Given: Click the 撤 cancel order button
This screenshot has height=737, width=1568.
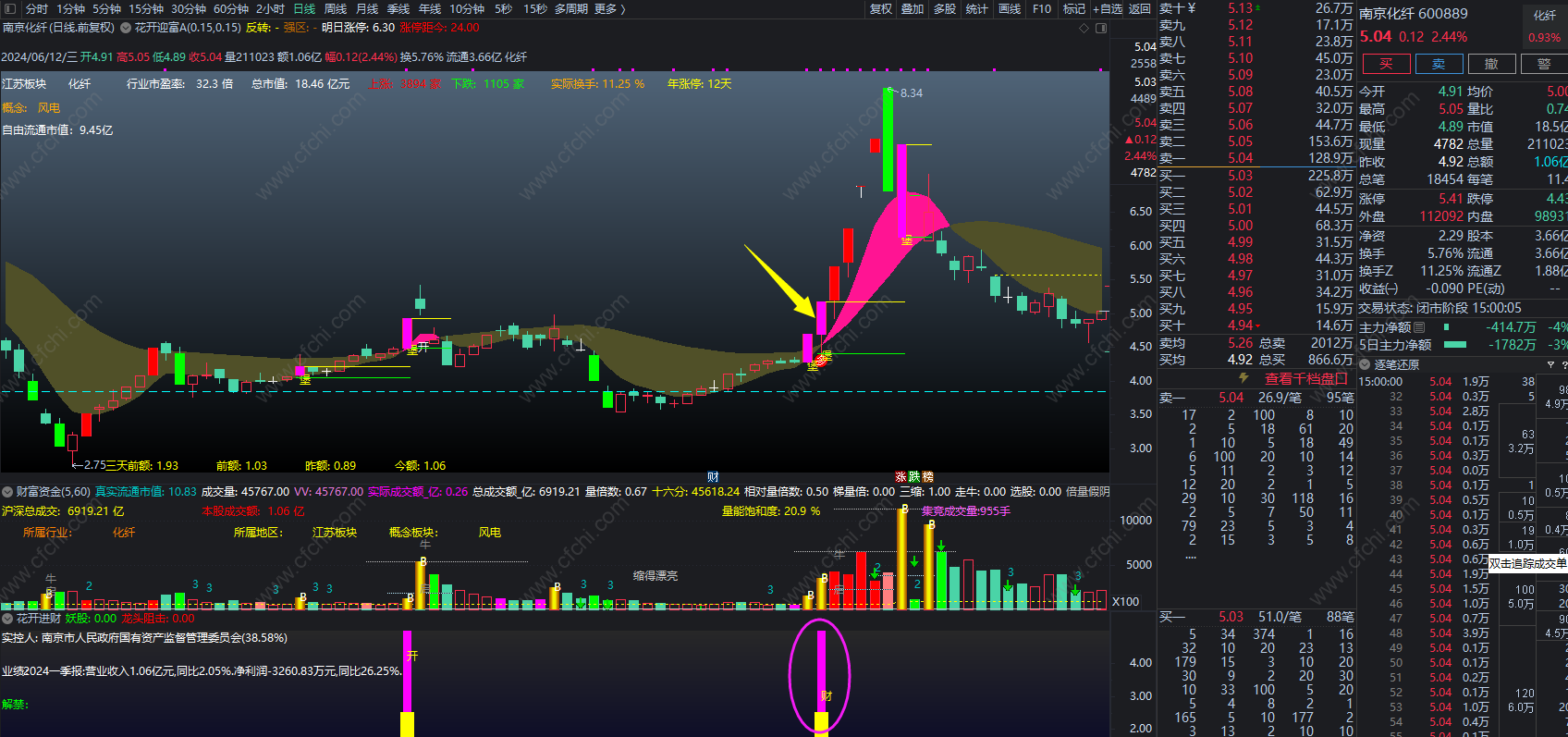Looking at the screenshot, I should click(1491, 64).
